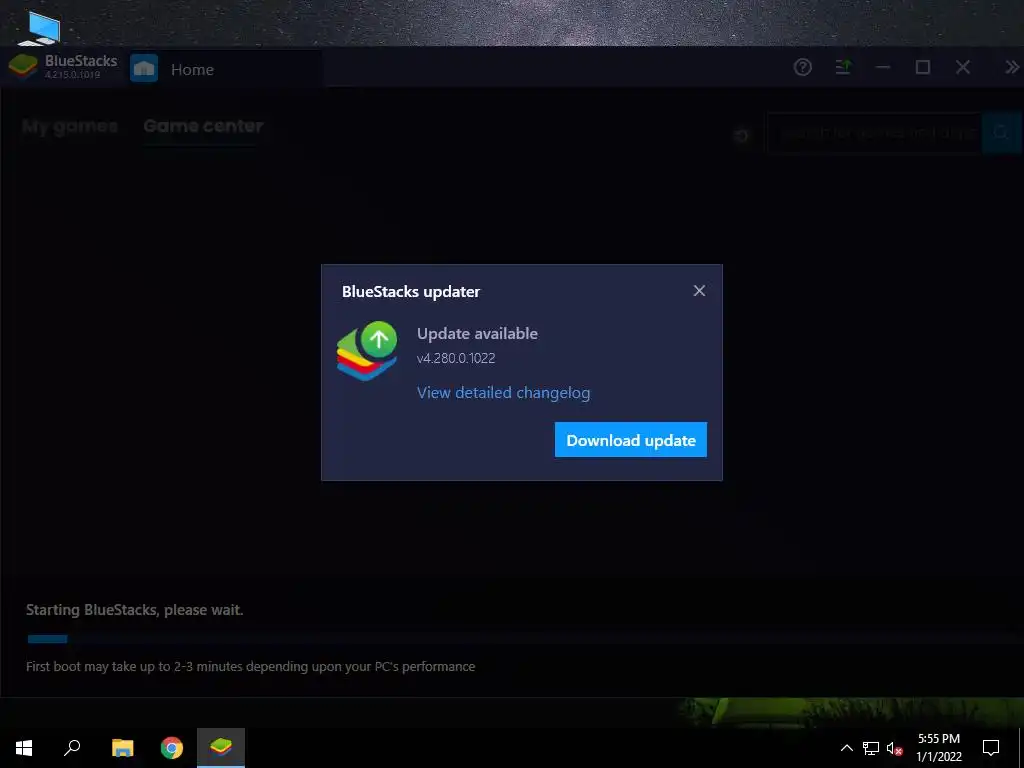Maximize the BlueStacks window
This screenshot has height=768, width=1024.
[x=922, y=67]
